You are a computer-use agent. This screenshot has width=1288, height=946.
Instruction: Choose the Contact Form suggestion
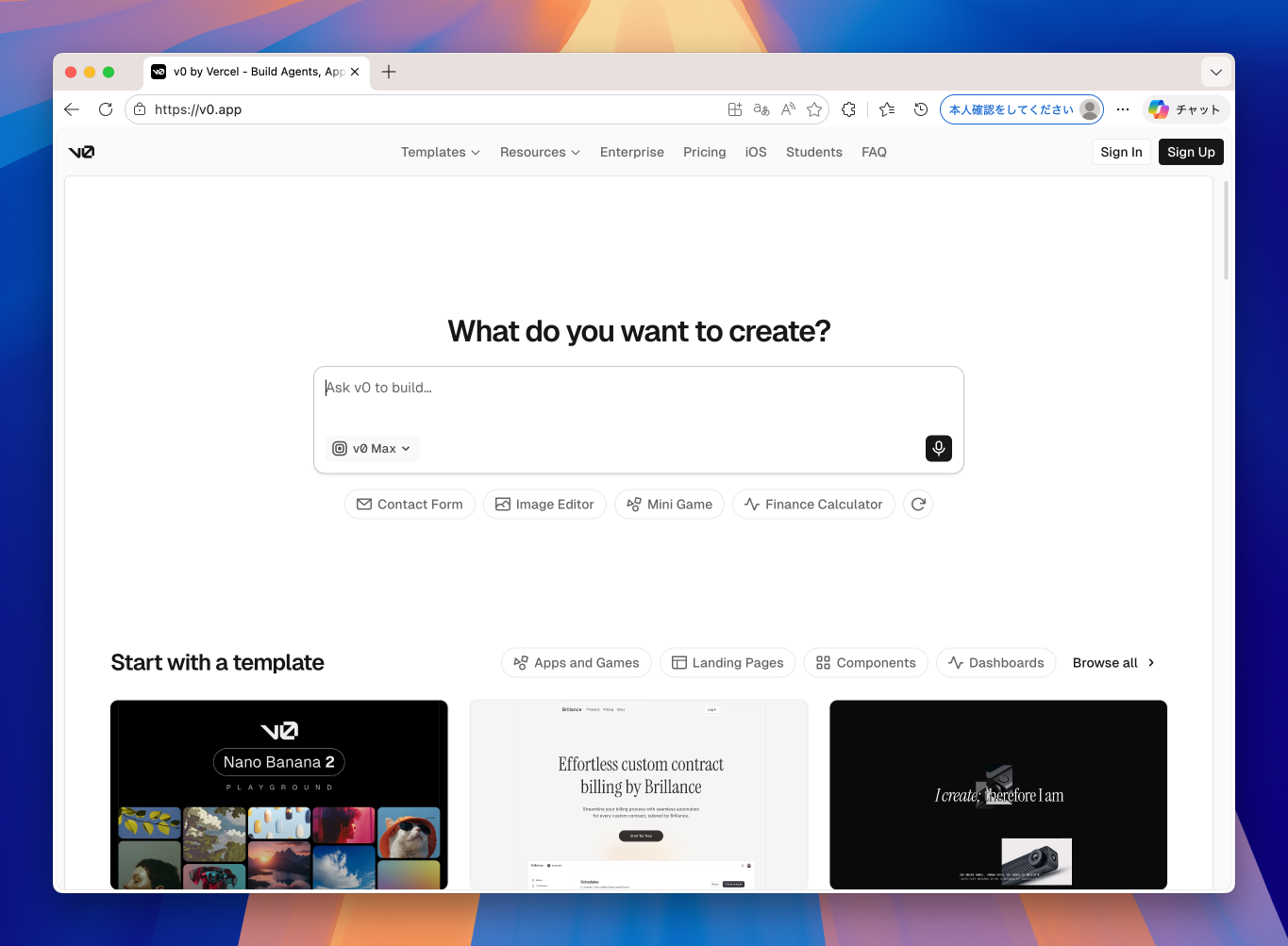pyautogui.click(x=410, y=505)
